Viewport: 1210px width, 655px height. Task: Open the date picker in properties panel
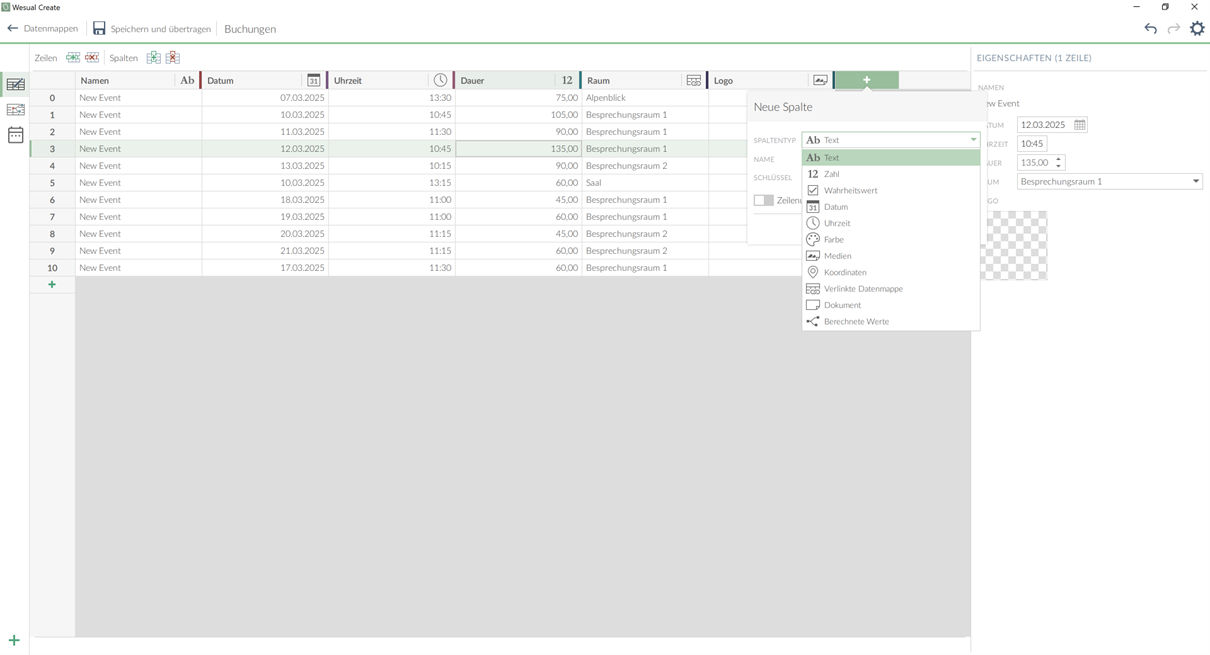pos(1079,125)
